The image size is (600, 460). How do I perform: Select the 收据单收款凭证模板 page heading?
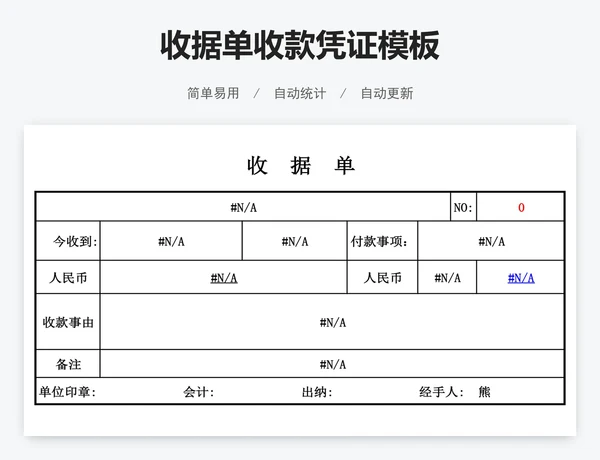point(300,46)
